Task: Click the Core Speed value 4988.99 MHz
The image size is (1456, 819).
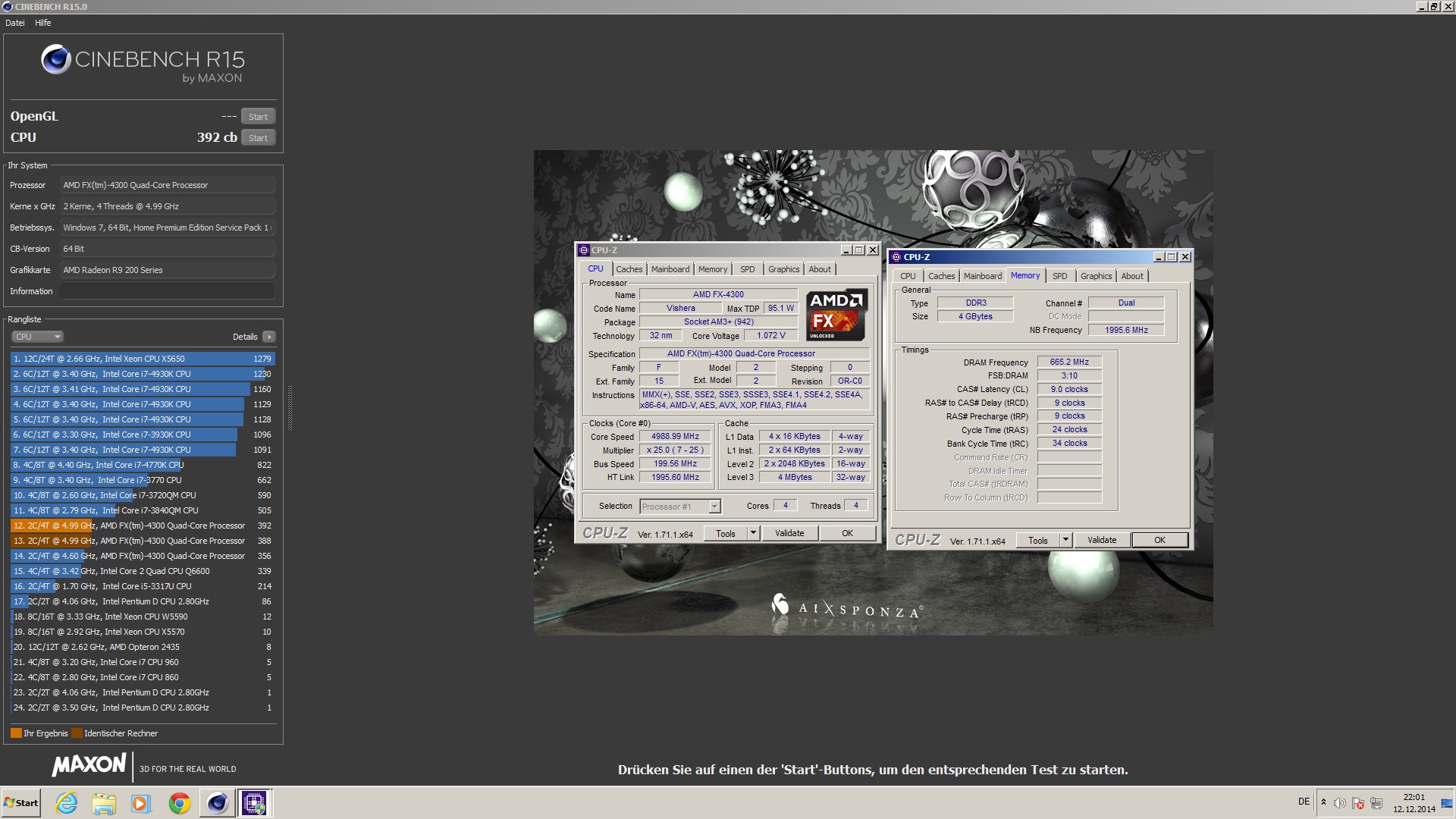Action: pyautogui.click(x=675, y=437)
